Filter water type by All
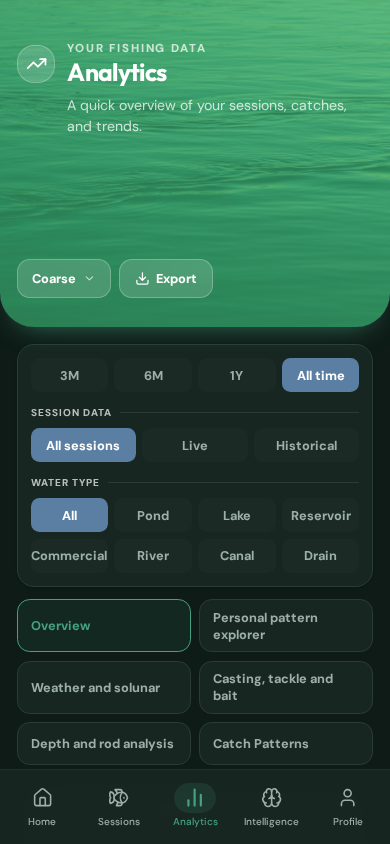The width and height of the screenshot is (390, 844). pos(69,515)
